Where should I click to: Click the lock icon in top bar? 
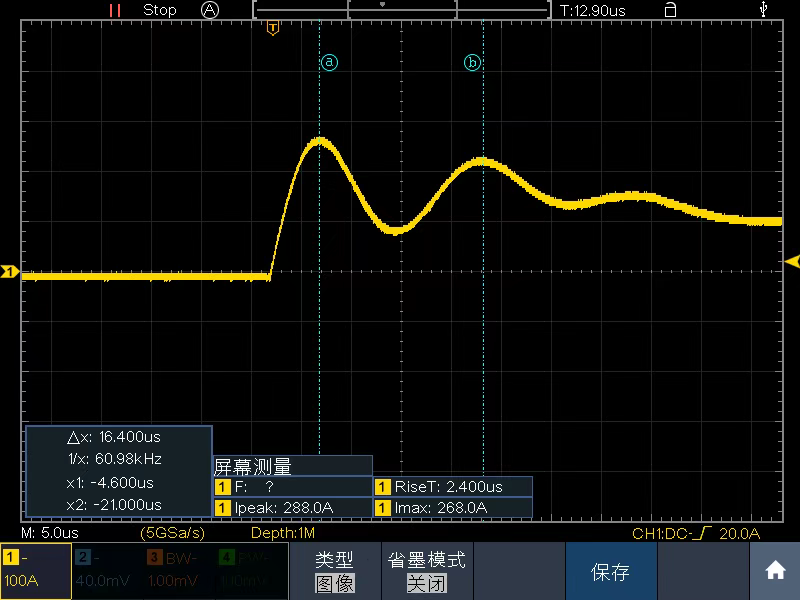coord(670,10)
